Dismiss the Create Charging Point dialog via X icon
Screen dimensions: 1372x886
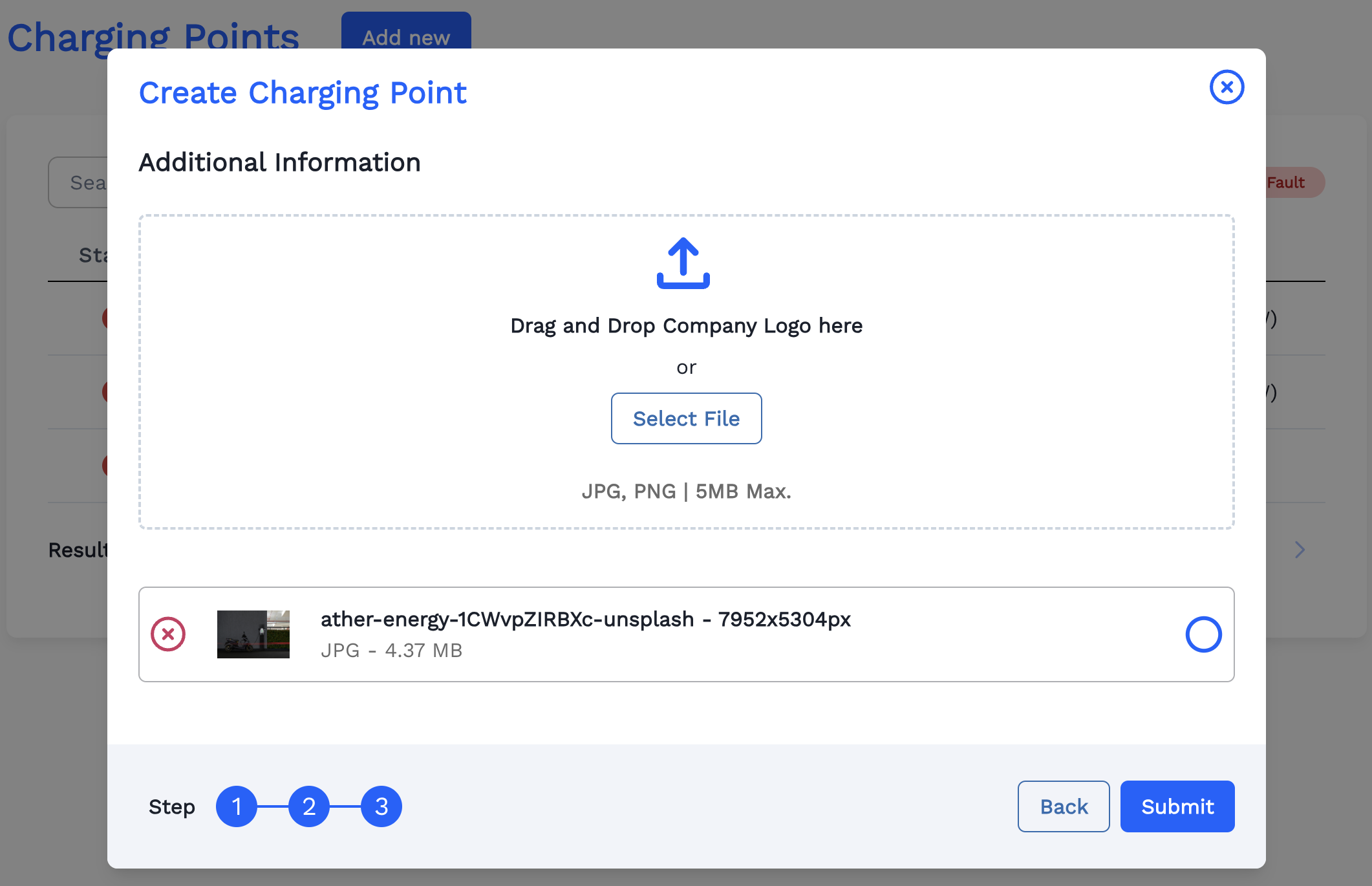[1226, 87]
